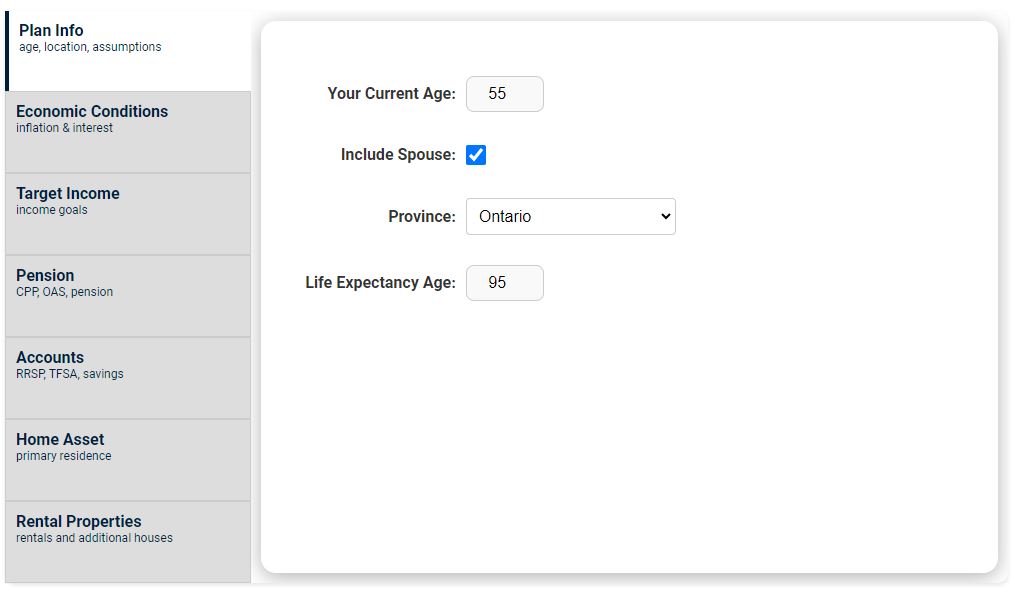Click the 'Life Expectancy Age:' label
Screen dimensions: 1013x590
[x=380, y=283]
